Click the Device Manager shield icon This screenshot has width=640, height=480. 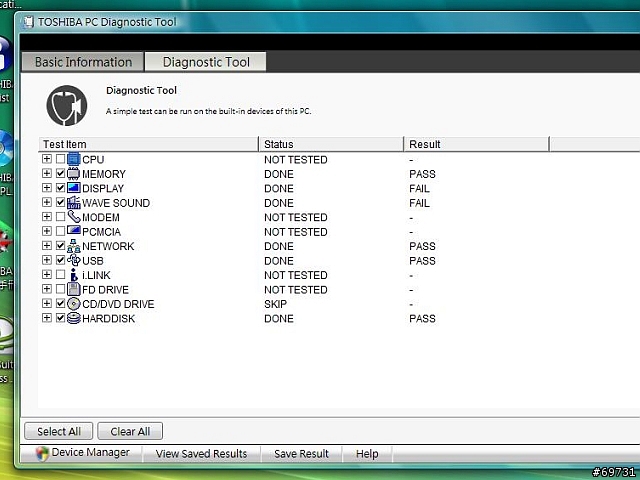[x=42, y=453]
